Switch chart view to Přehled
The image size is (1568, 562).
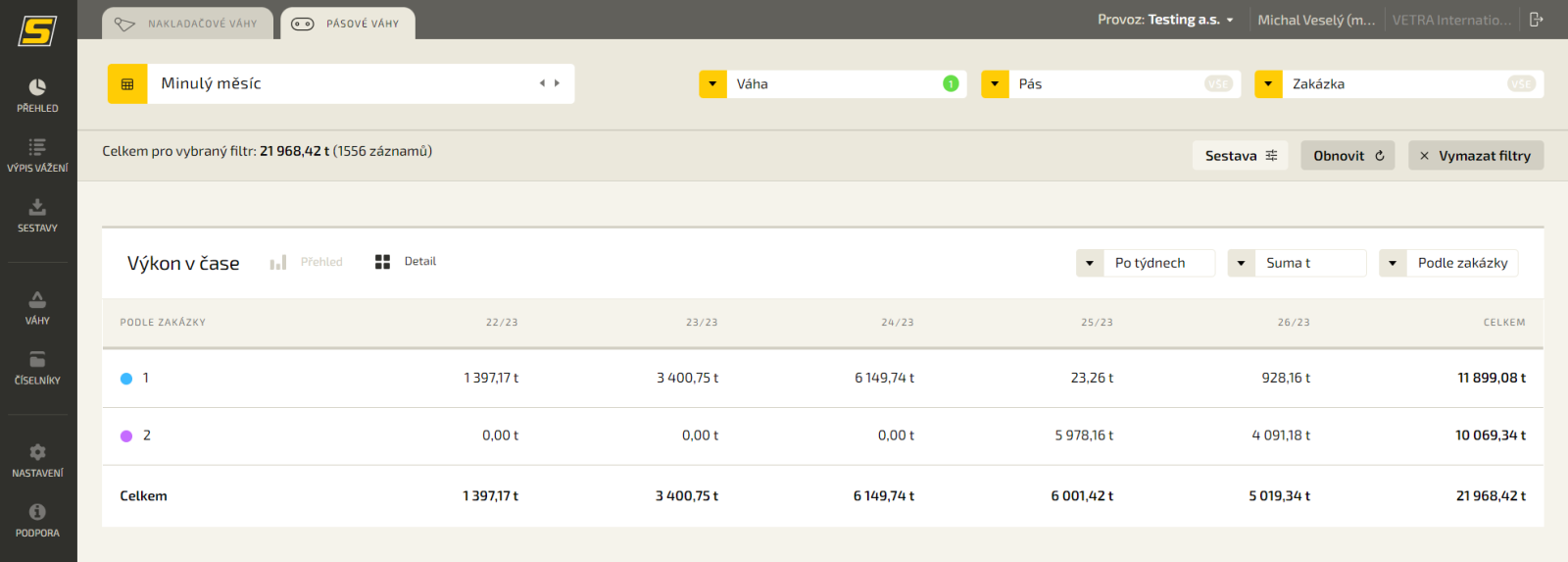[307, 262]
